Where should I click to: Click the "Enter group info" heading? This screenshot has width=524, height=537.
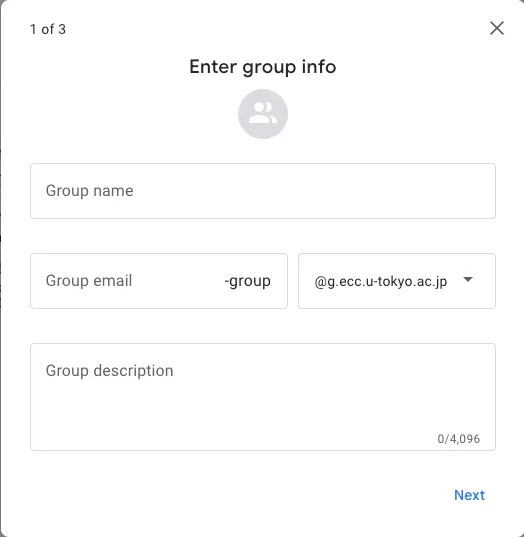coord(263,67)
